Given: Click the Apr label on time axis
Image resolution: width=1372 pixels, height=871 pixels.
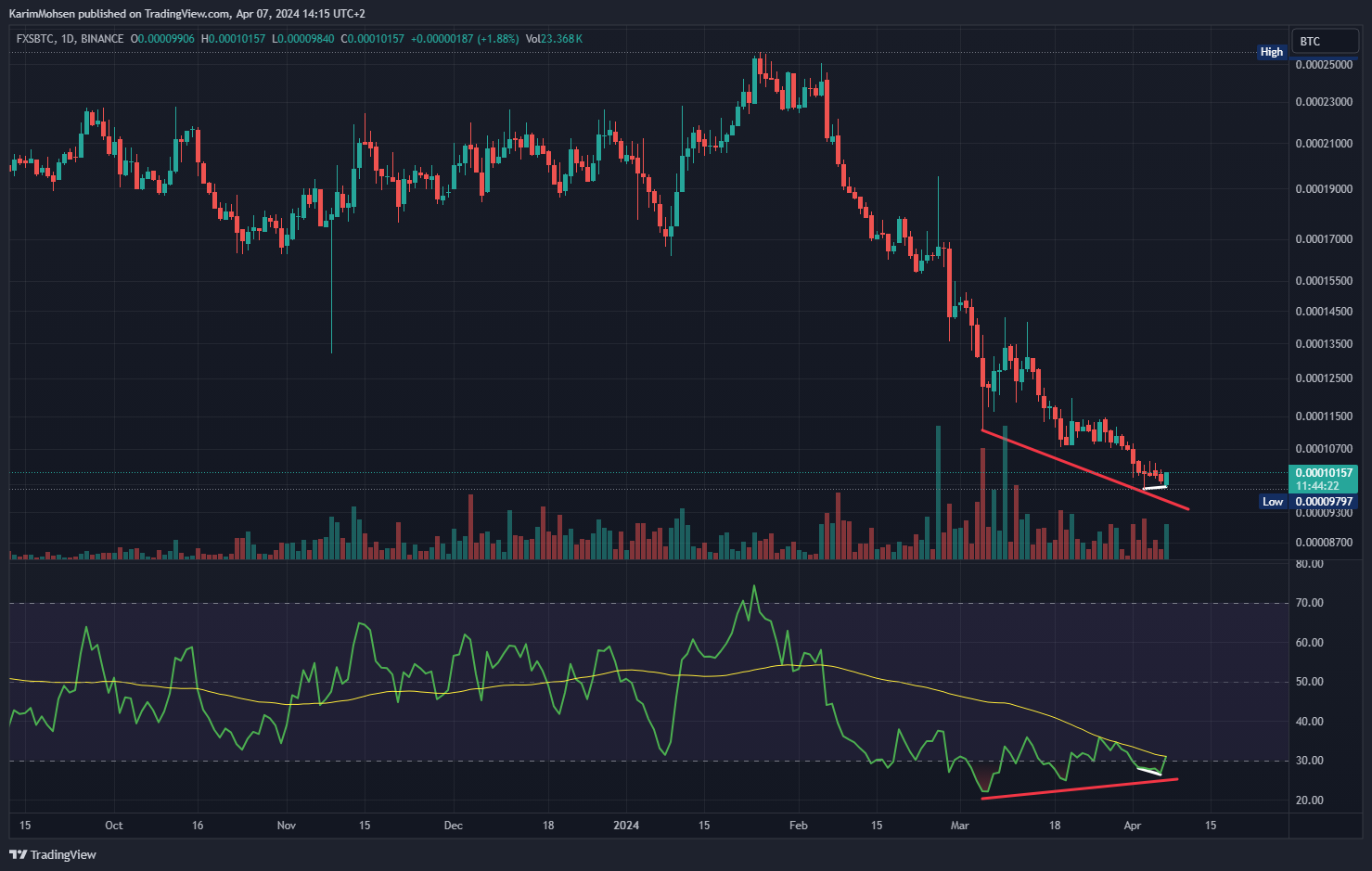Looking at the screenshot, I should pyautogui.click(x=1133, y=826).
